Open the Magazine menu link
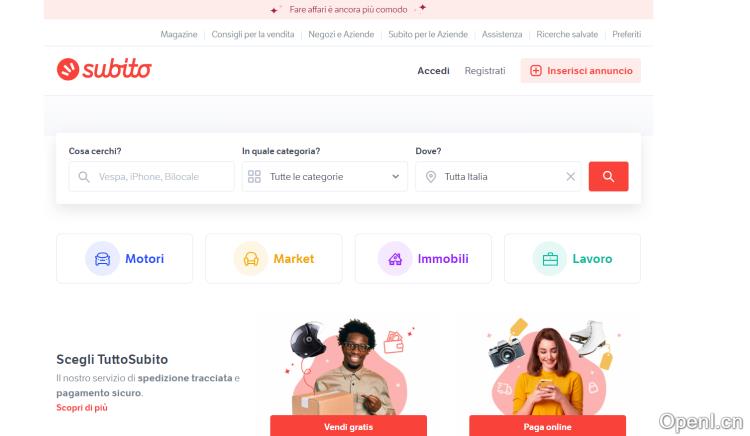The image size is (750, 436). pos(178,34)
